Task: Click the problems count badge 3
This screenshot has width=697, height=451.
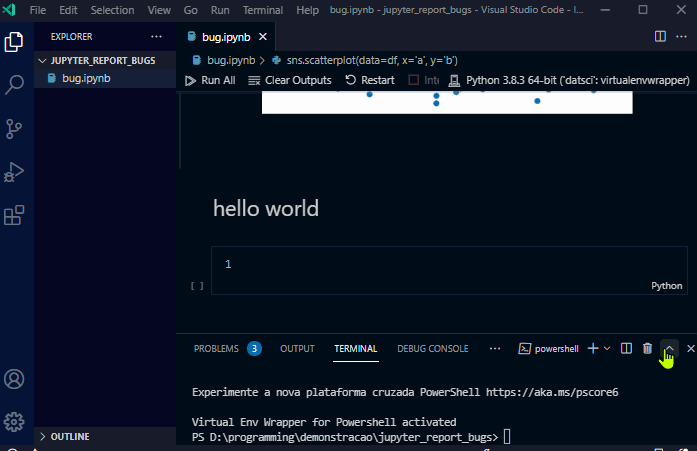Action: (x=254, y=349)
